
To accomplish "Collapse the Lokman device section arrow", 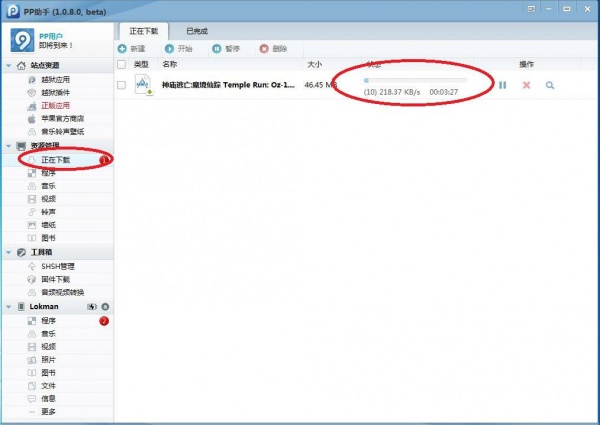I will pyautogui.click(x=8, y=307).
